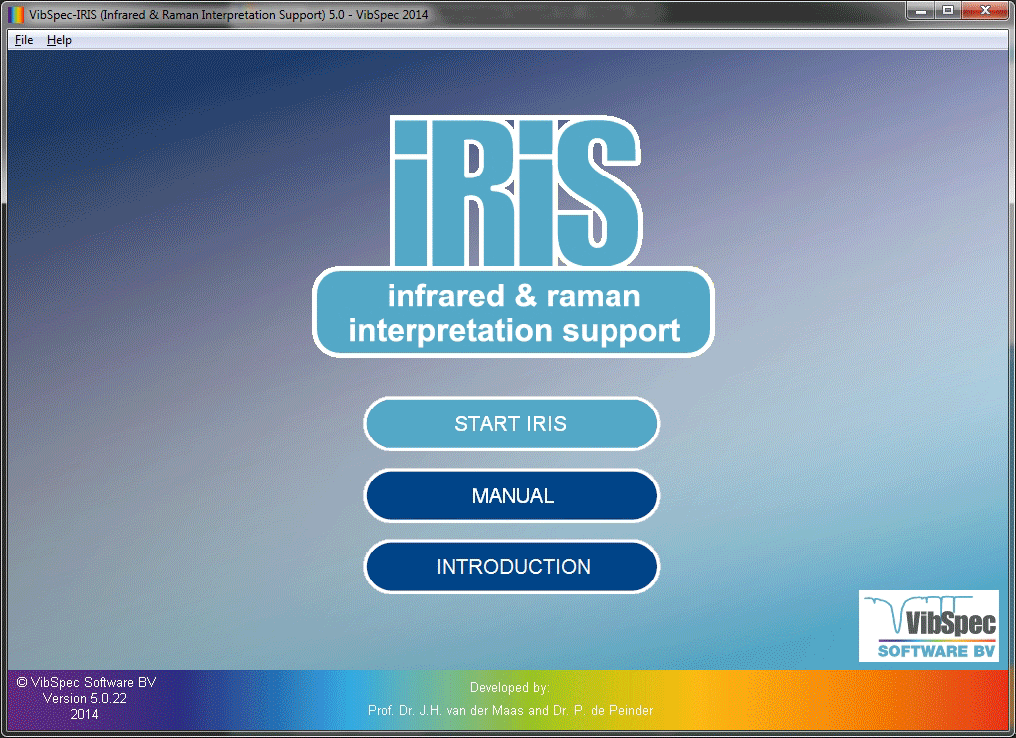Image resolution: width=1016 pixels, height=738 pixels.
Task: Maximize the VibSpec-IRIS window
Action: pos(947,9)
